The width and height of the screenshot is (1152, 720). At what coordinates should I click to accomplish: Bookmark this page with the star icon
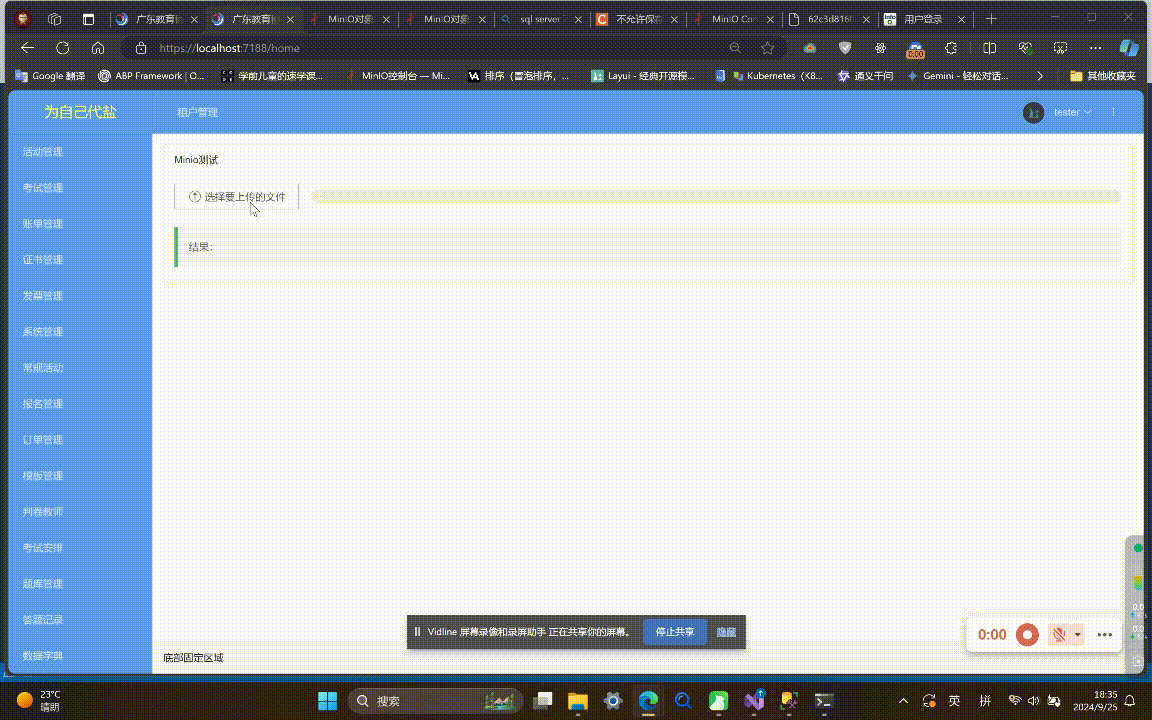768,48
